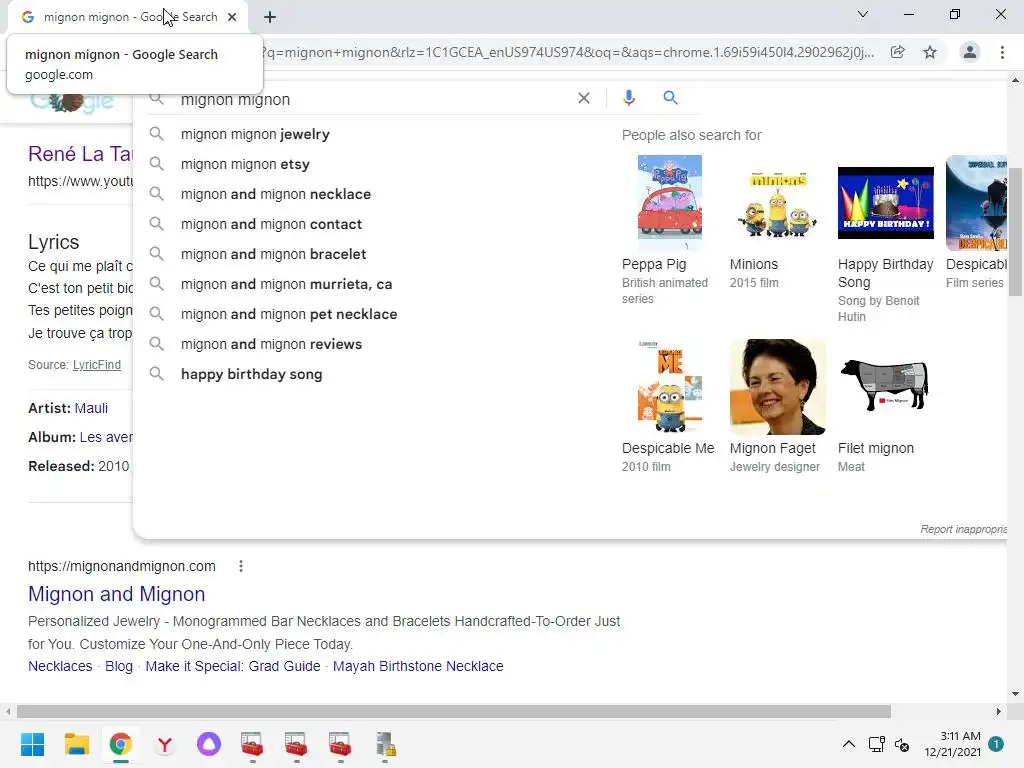Open the clock showing 3:11 AM

[952, 744]
